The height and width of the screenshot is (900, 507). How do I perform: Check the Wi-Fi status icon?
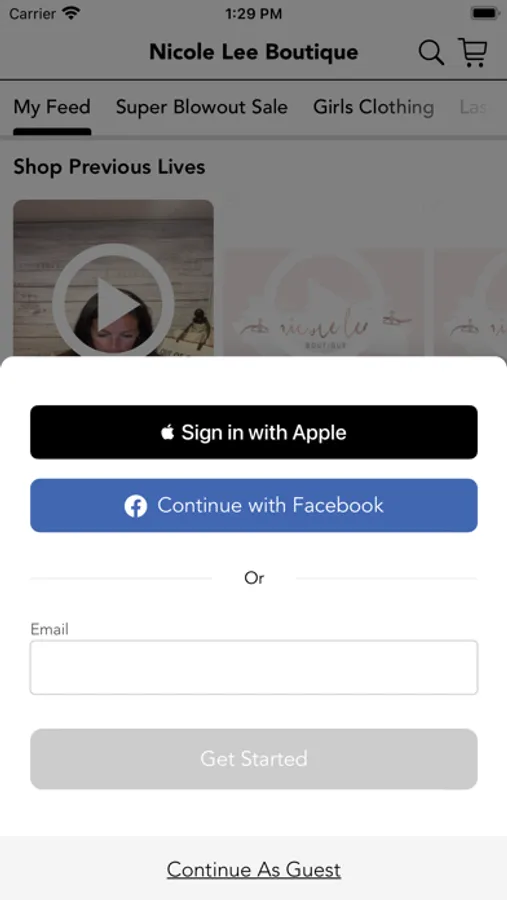[x=71, y=13]
